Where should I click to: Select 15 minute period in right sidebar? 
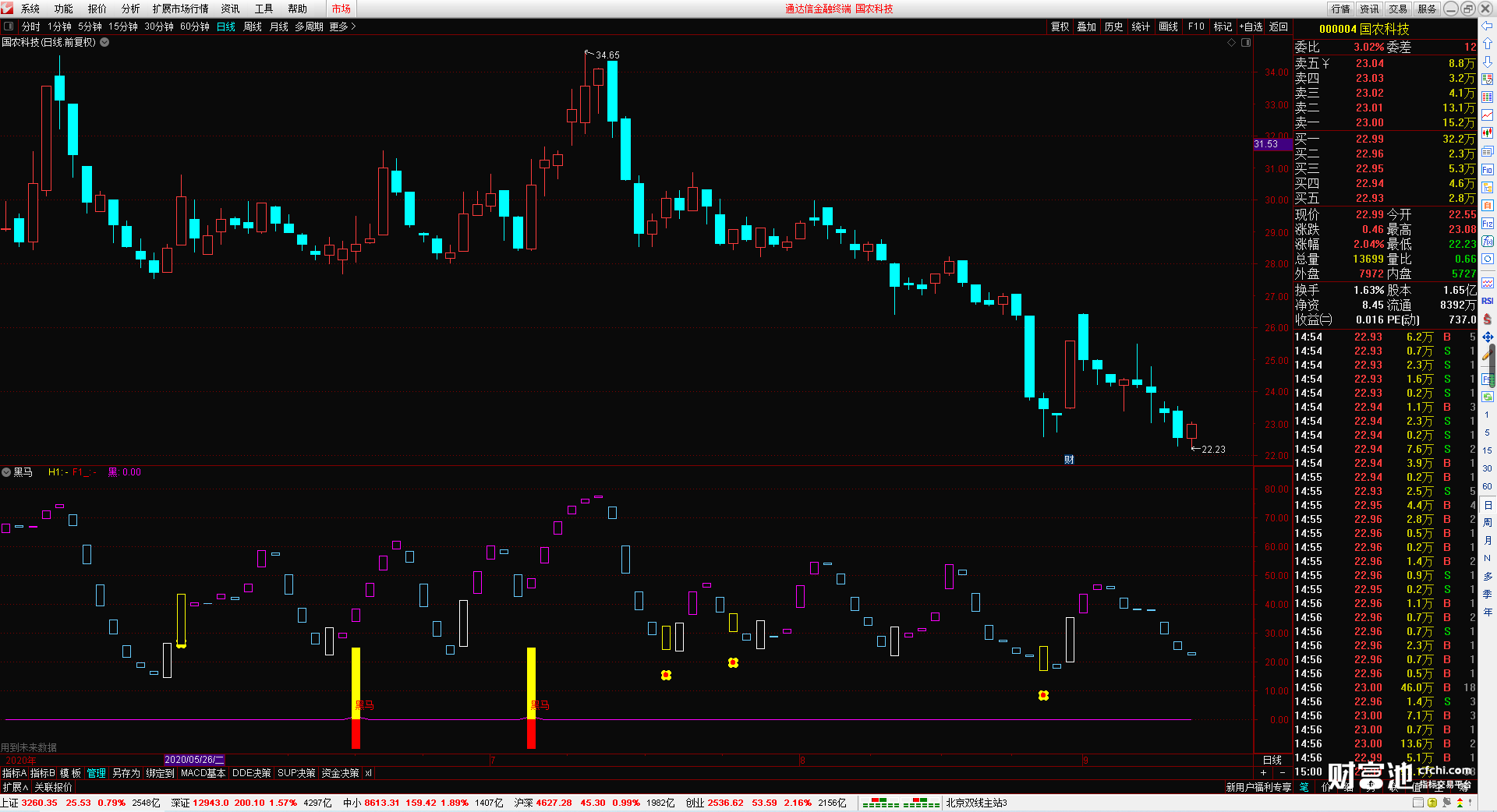click(x=1488, y=450)
